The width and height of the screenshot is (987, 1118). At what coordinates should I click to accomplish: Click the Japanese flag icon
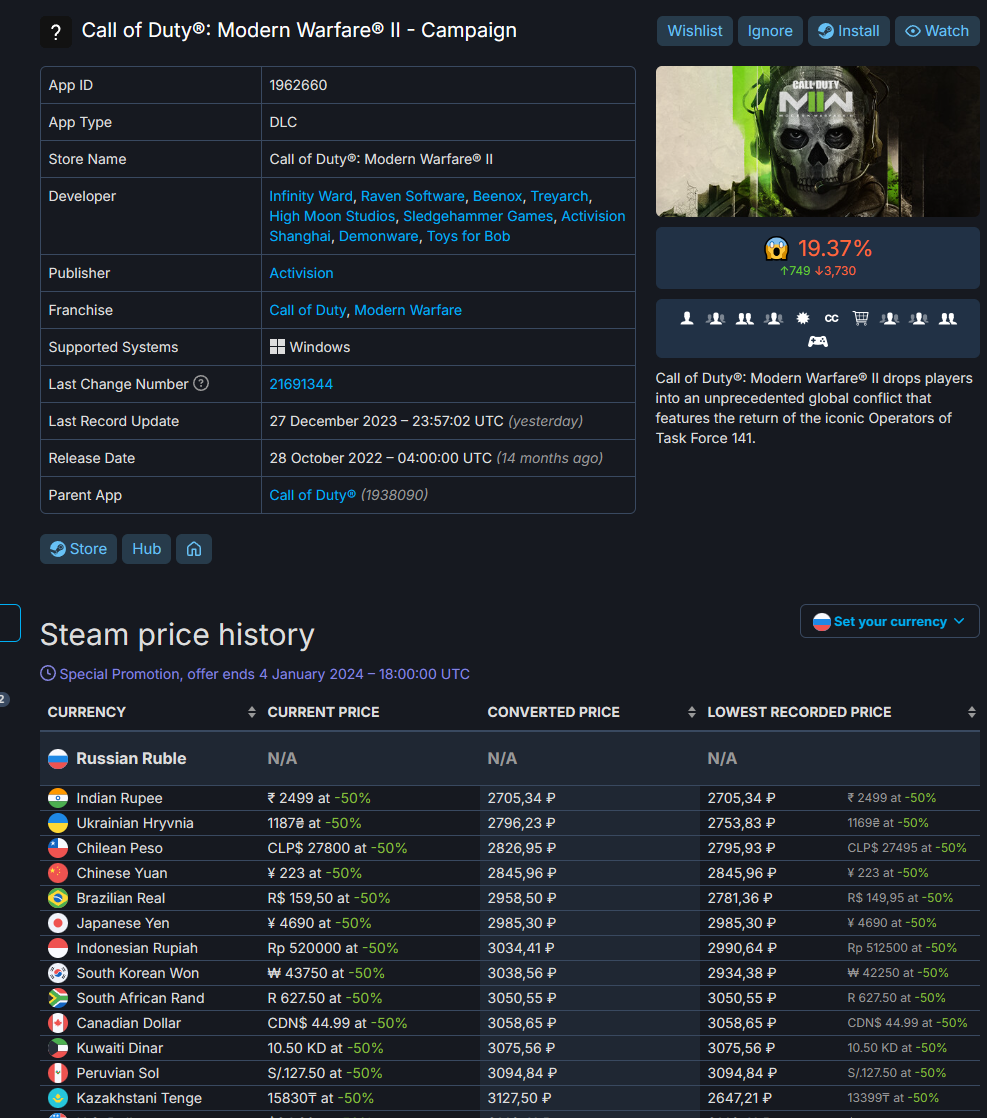pyautogui.click(x=58, y=923)
